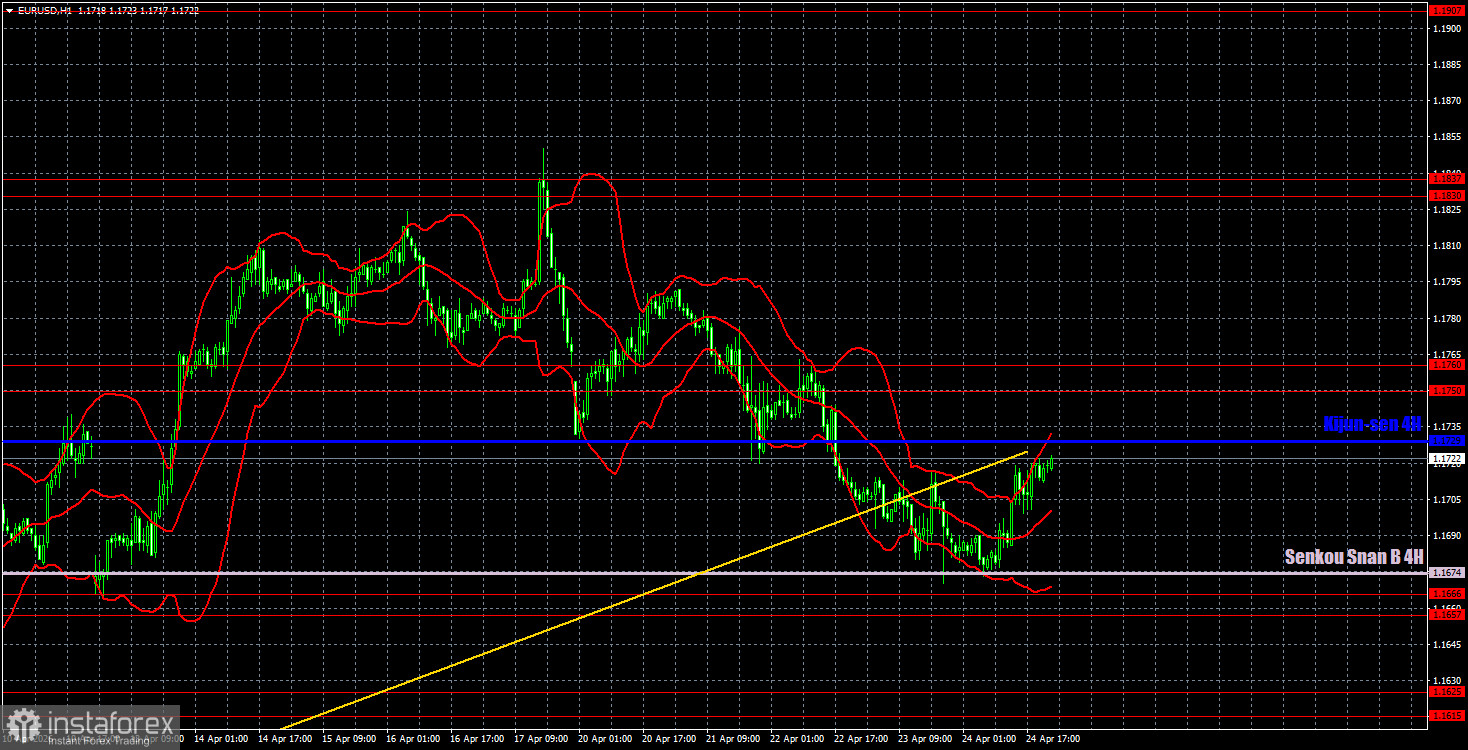The image size is (1468, 750).
Task: Click the 1.1780 price scale value
Action: 1447,318
